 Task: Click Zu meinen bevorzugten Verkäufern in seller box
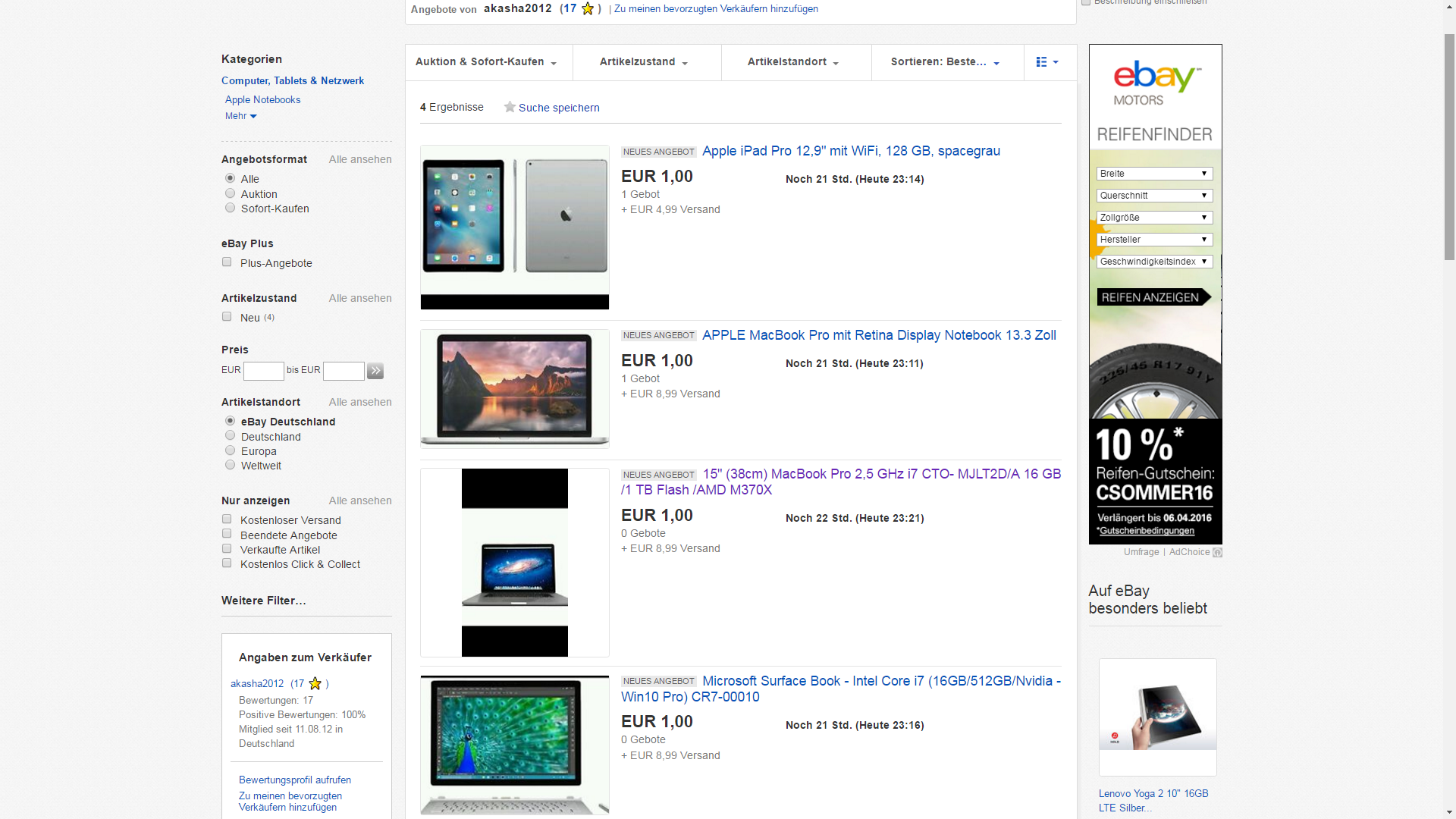[290, 802]
